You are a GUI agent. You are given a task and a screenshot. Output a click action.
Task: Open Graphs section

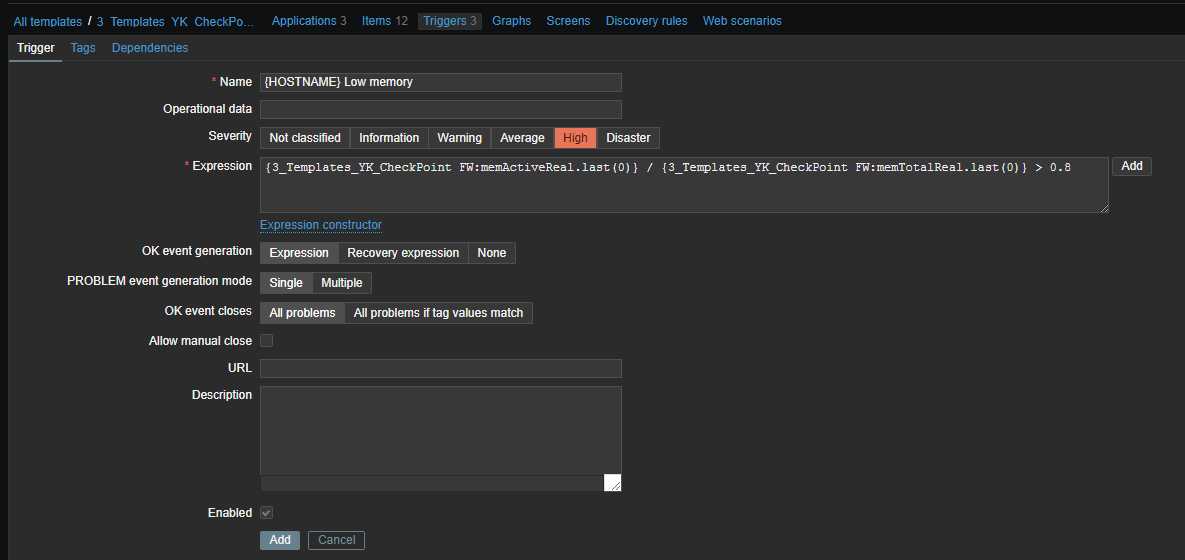[x=512, y=20]
